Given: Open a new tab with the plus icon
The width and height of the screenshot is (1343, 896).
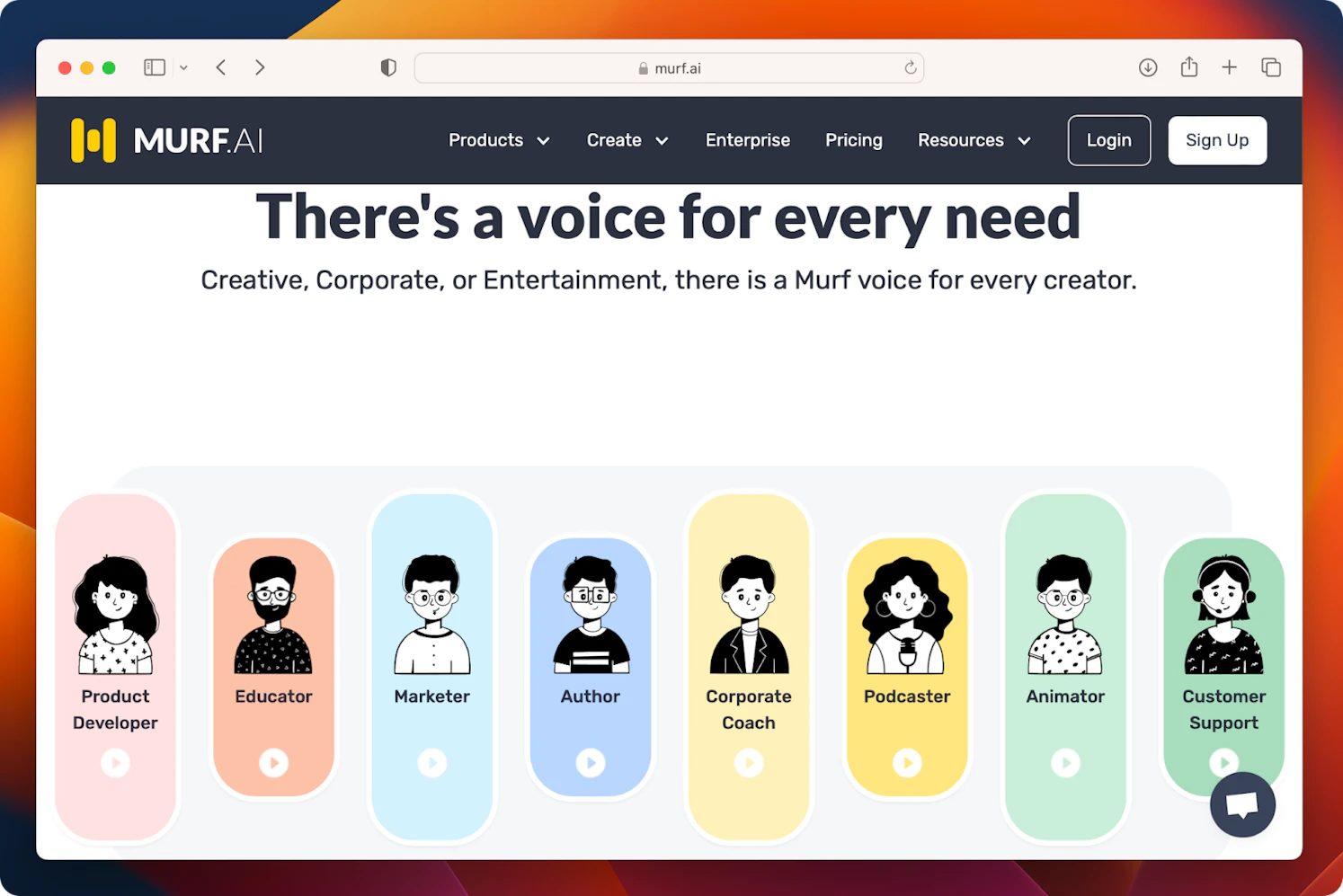Looking at the screenshot, I should 1229,67.
